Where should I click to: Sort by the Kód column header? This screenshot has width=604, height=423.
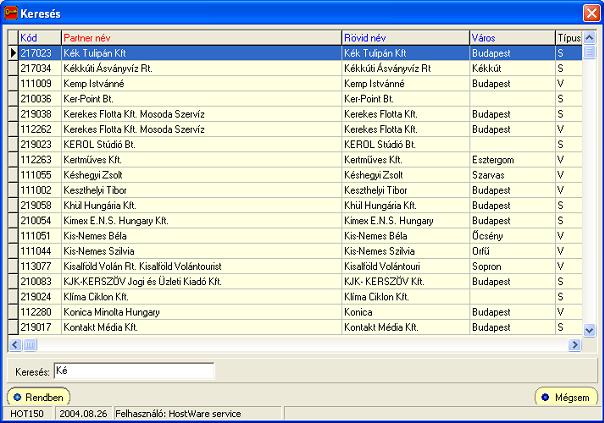(x=40, y=38)
